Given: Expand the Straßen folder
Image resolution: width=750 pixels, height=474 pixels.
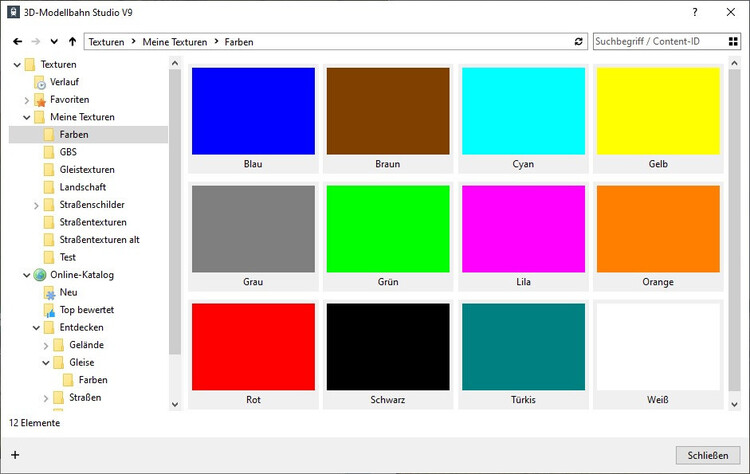Looking at the screenshot, I should click(46, 398).
